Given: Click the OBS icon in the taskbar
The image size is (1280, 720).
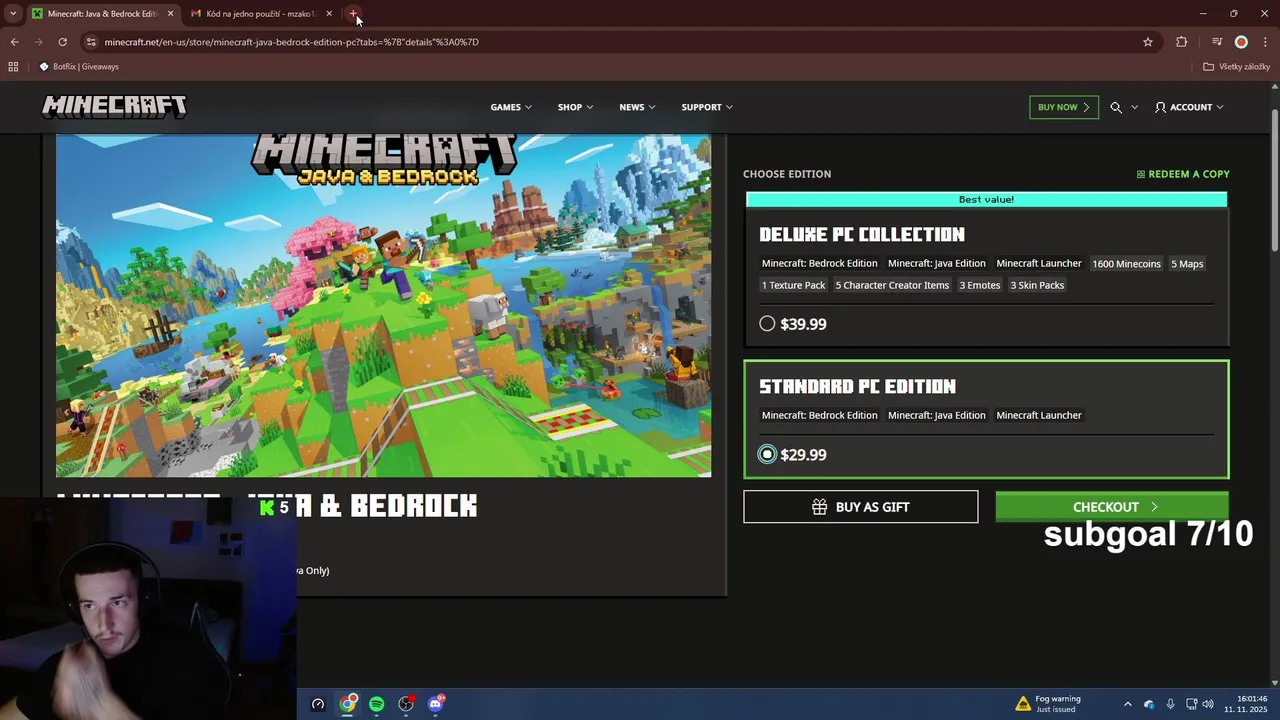Looking at the screenshot, I should click(x=406, y=704).
